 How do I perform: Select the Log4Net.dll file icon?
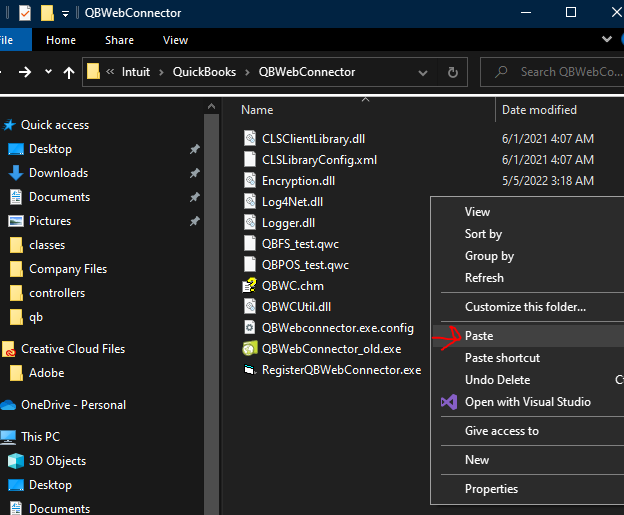(250, 201)
